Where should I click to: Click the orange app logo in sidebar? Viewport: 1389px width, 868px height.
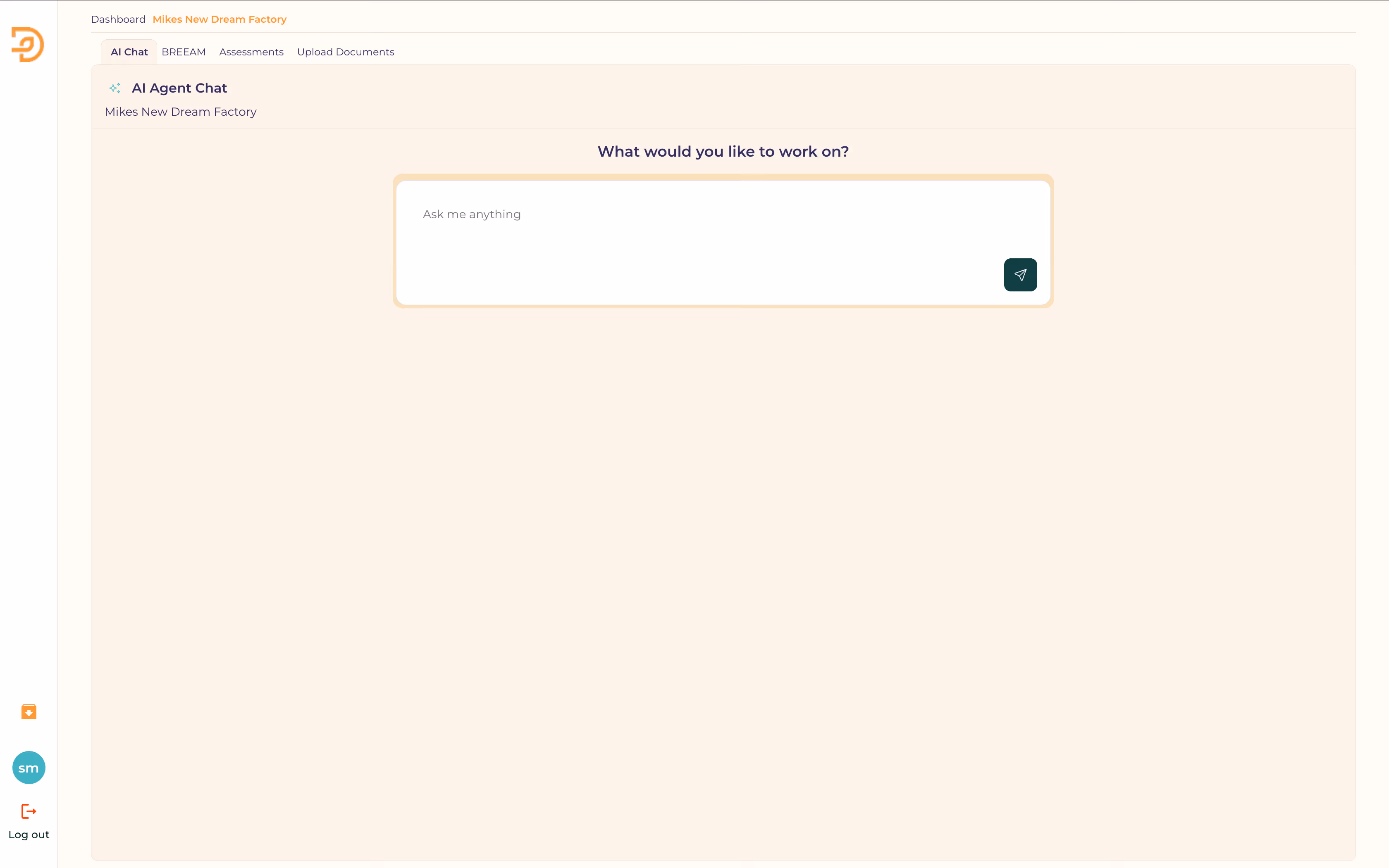coord(28,44)
